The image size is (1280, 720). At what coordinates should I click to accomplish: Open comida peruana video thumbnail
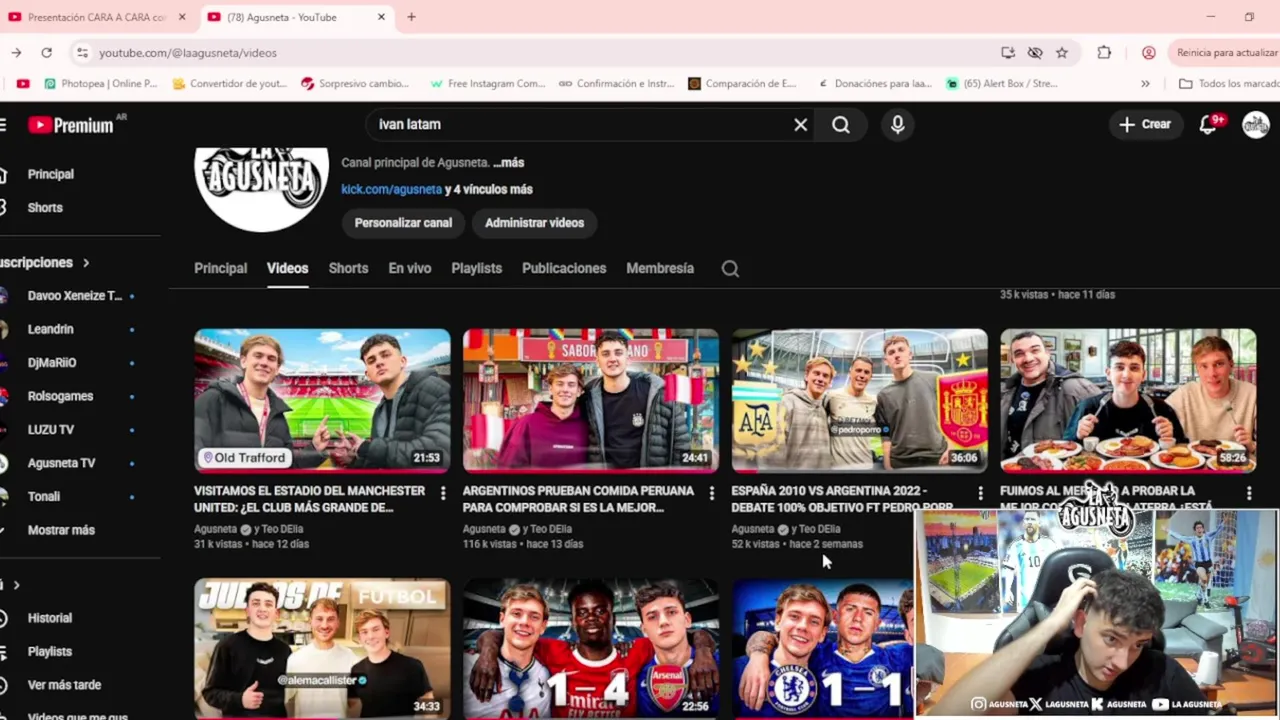(x=590, y=400)
